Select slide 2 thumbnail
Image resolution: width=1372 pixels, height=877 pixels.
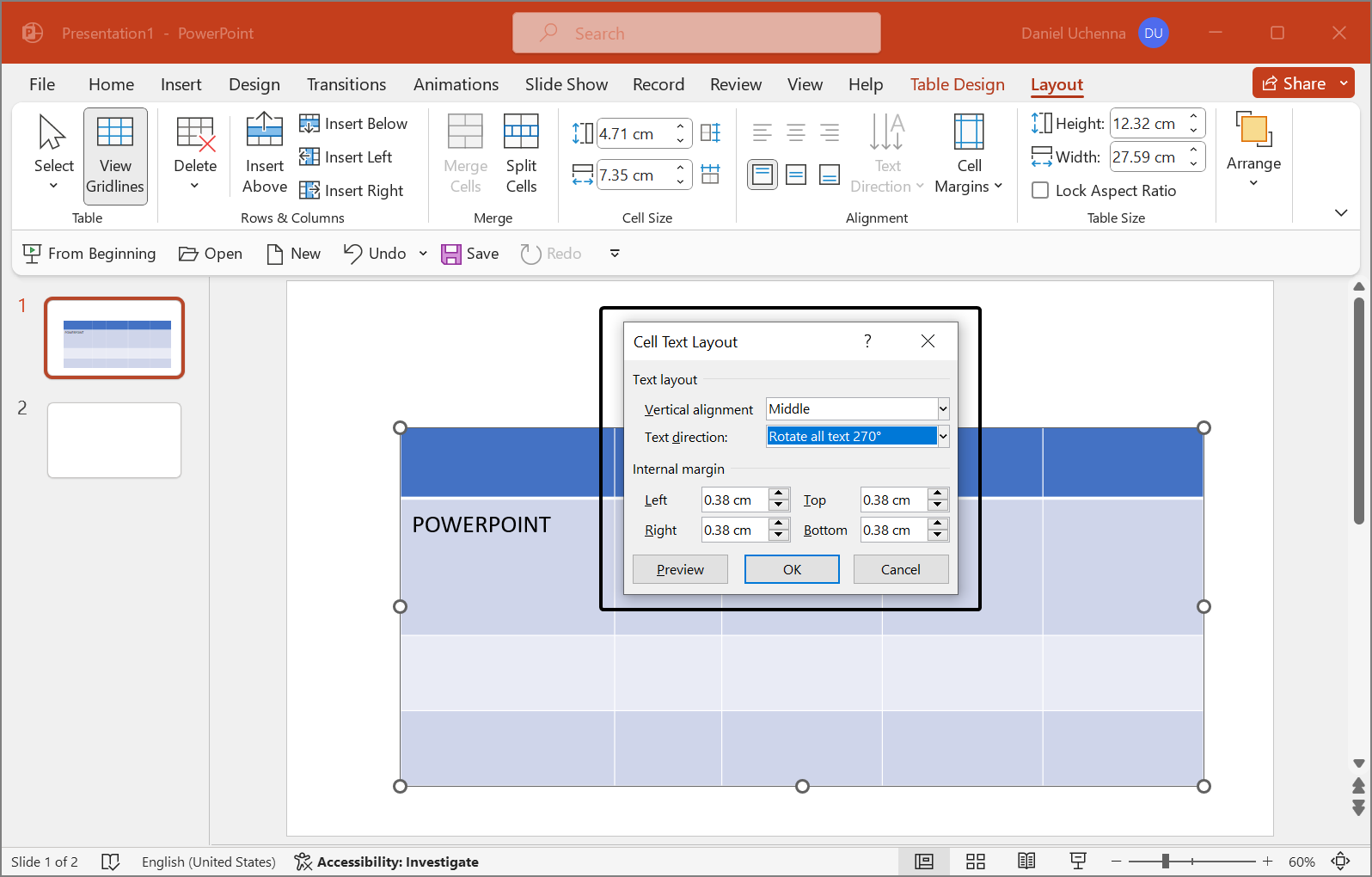point(114,440)
